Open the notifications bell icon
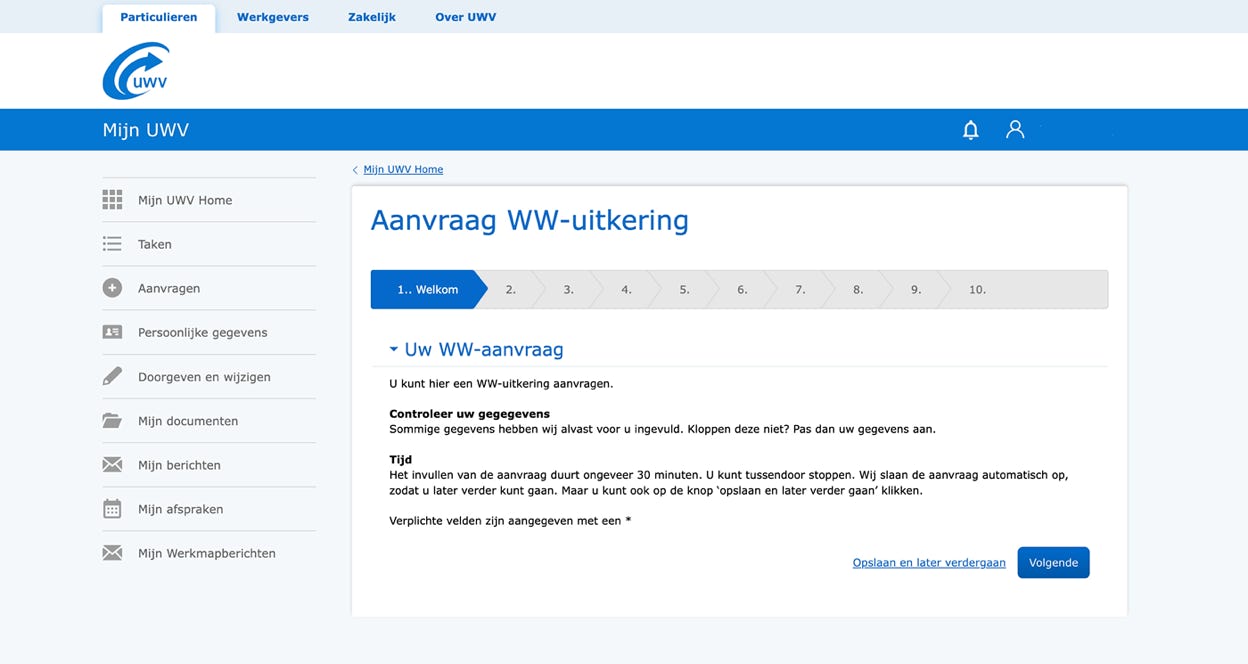This screenshot has width=1248, height=664. [x=970, y=130]
